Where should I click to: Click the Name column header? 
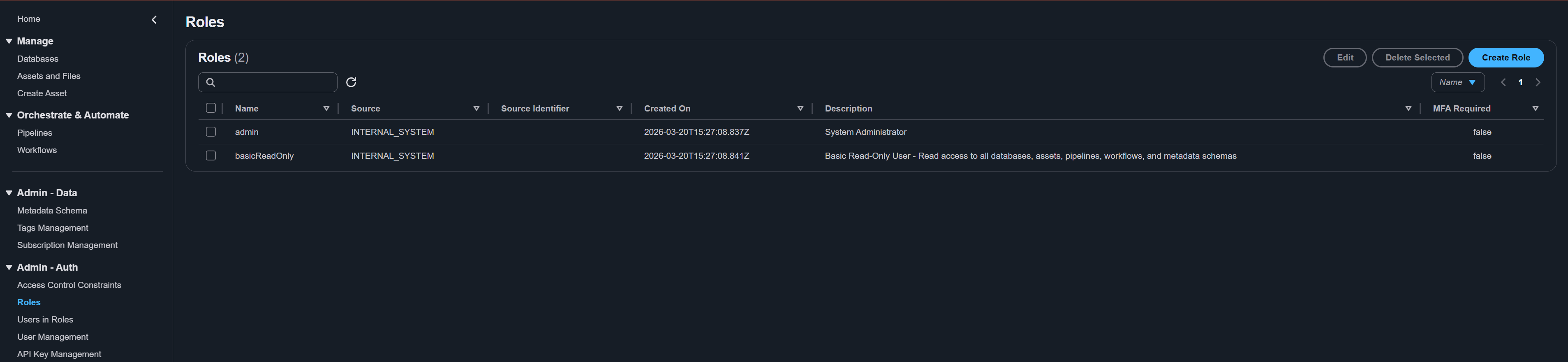pos(247,109)
